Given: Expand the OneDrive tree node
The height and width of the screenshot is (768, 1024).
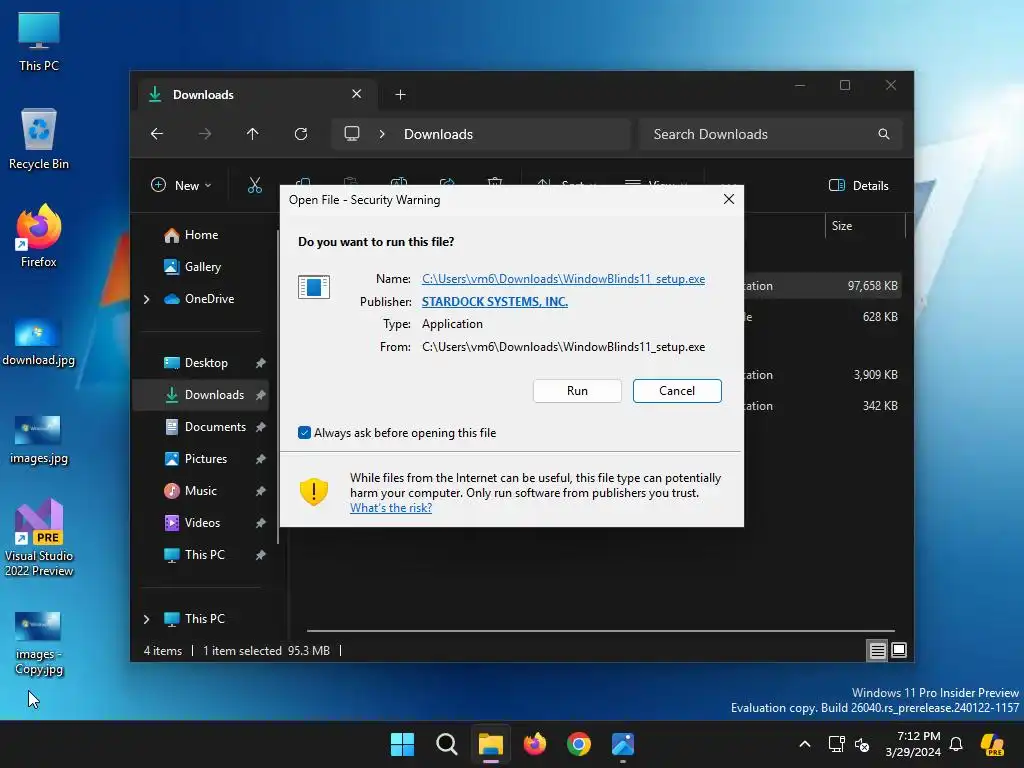Looking at the screenshot, I should (146, 299).
